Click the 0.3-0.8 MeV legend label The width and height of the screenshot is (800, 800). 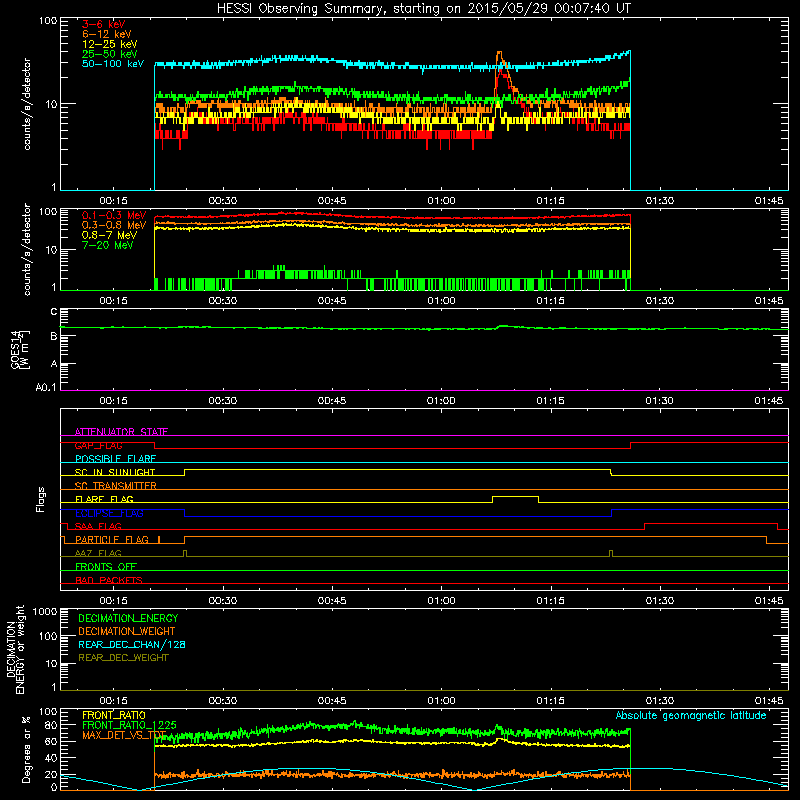tap(114, 225)
